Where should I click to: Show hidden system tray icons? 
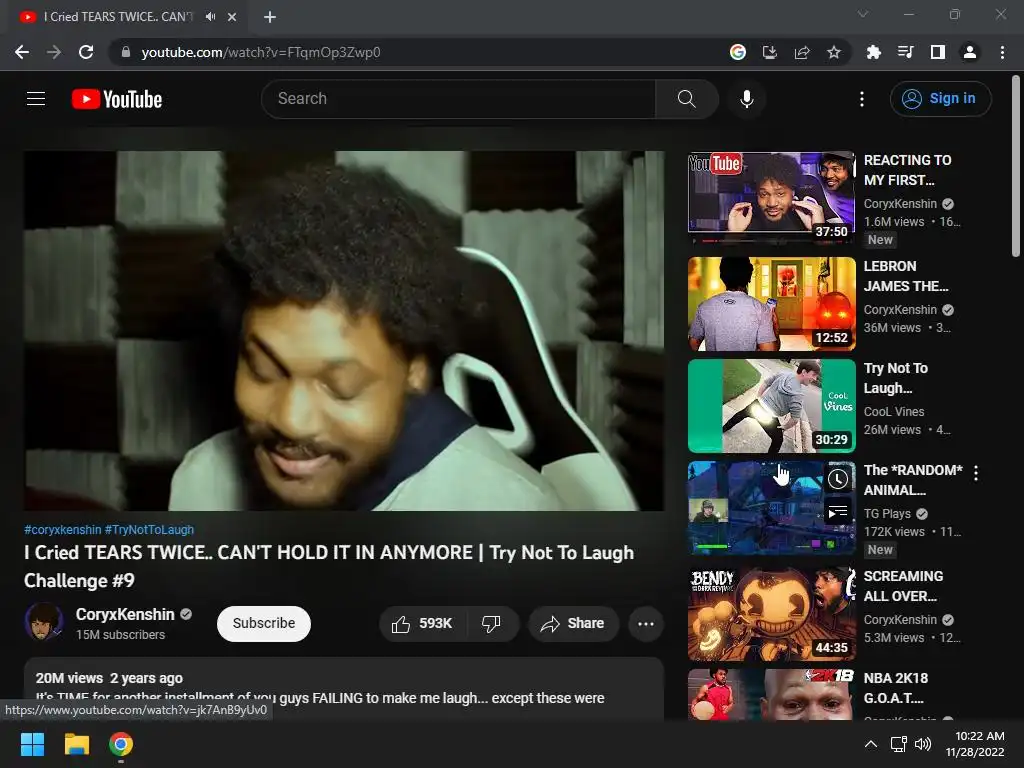tap(871, 744)
